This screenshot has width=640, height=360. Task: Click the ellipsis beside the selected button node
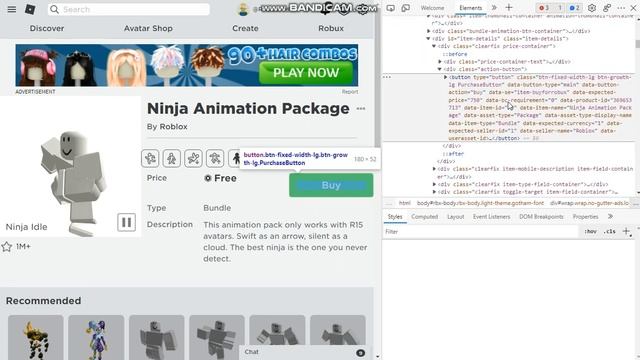(387, 77)
